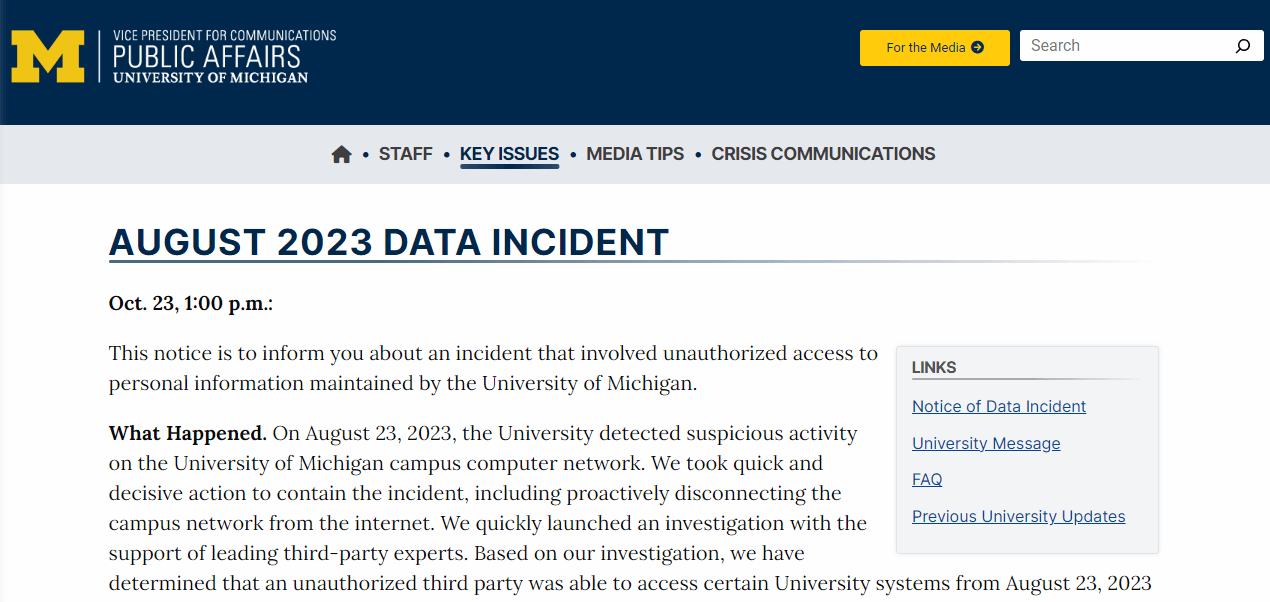Open the Public Affairs wordmark link
The image size is (1270, 602).
224,57
